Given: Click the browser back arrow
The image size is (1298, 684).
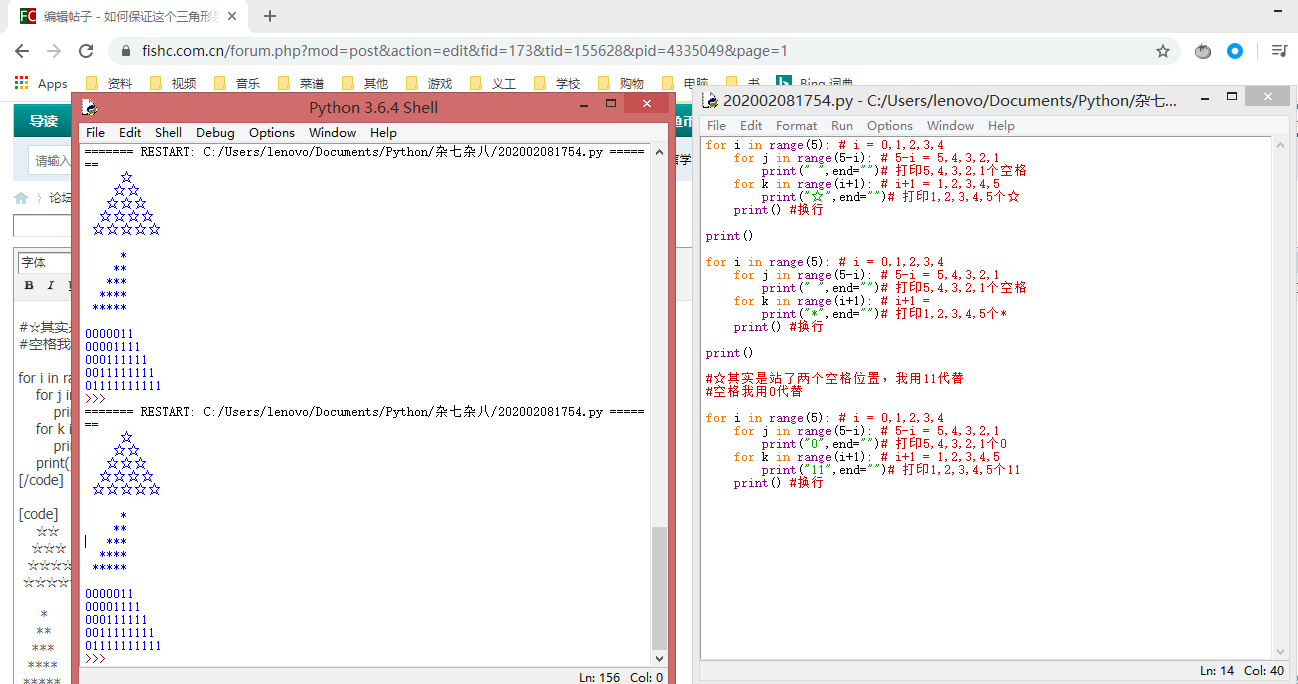Looking at the screenshot, I should coord(22,51).
